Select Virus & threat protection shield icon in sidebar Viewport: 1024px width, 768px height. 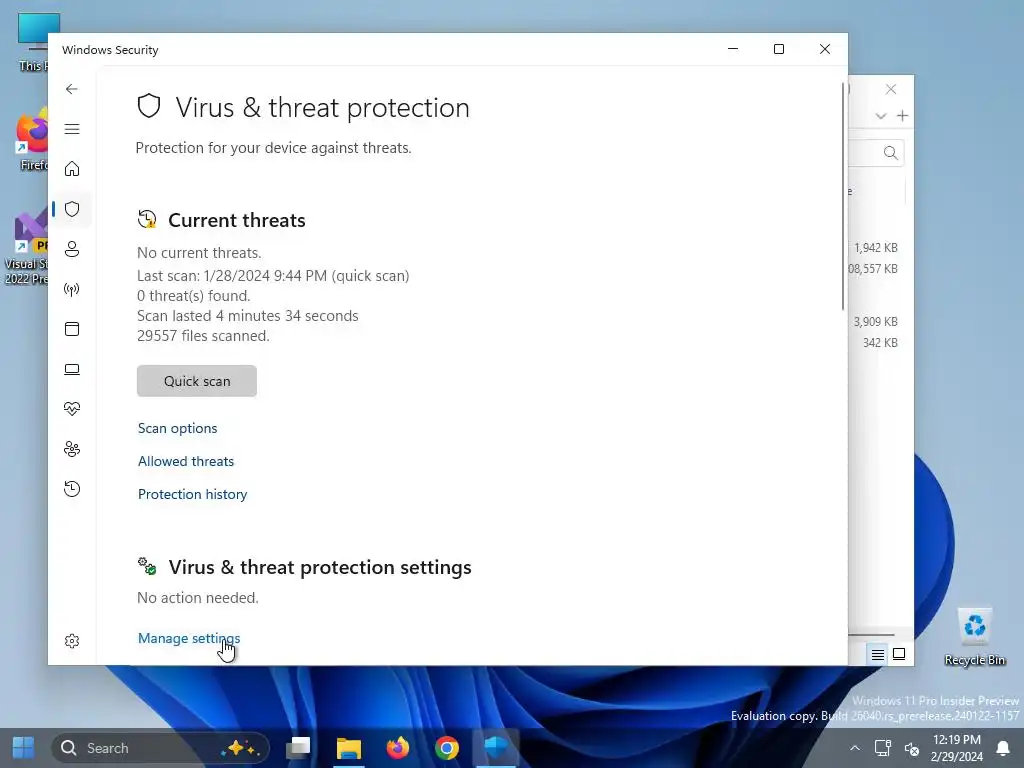(72, 209)
